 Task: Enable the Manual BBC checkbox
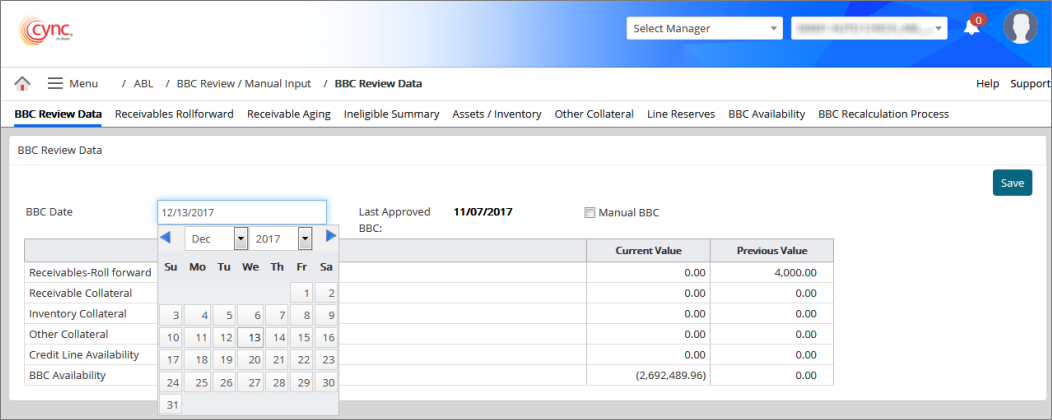[590, 212]
